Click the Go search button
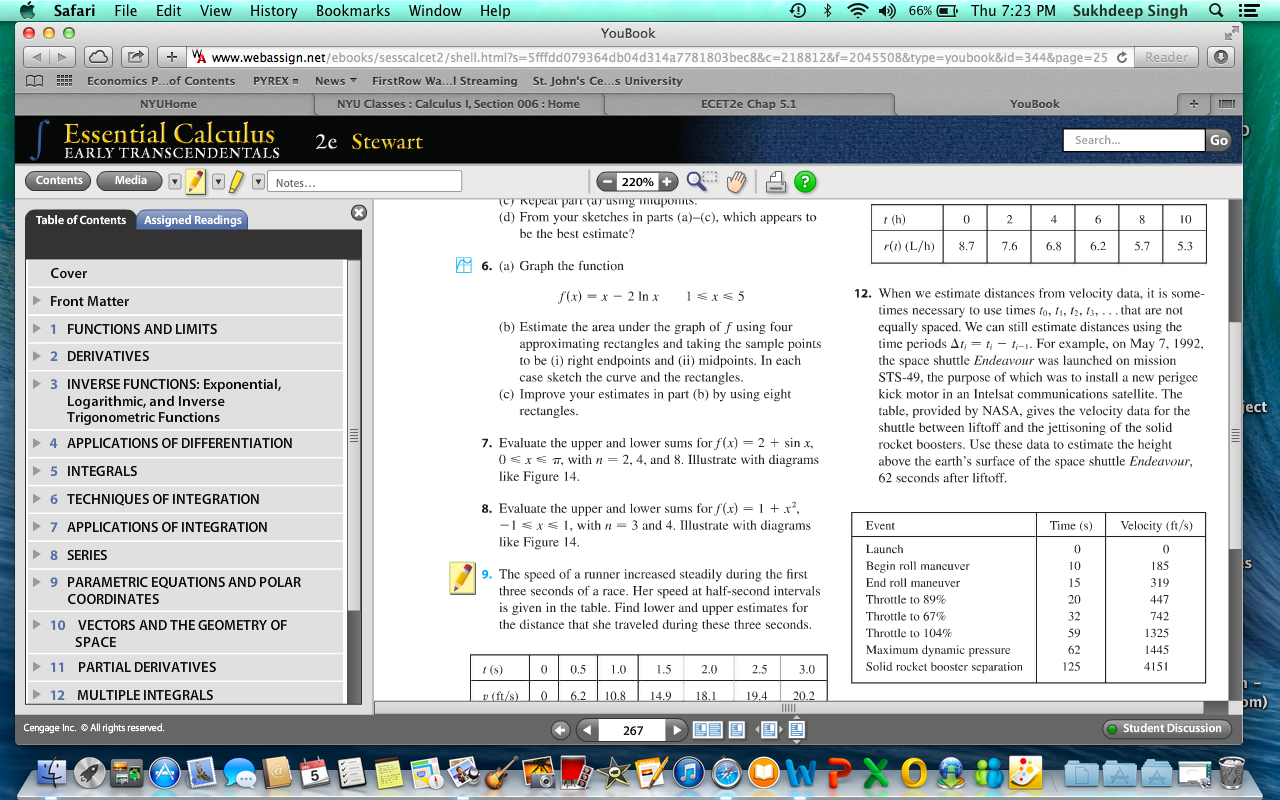Screen dimensions: 1280x800 pyautogui.click(x=1219, y=140)
